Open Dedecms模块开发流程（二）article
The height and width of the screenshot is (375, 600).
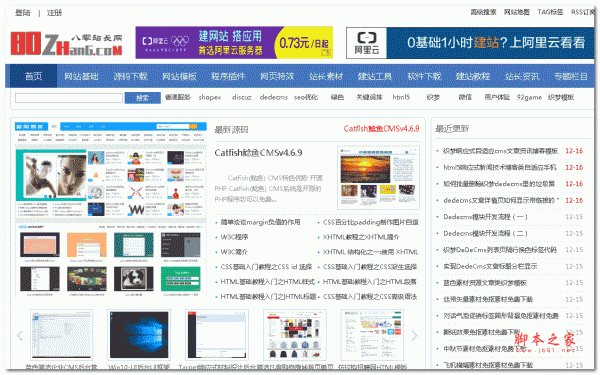tap(485, 233)
